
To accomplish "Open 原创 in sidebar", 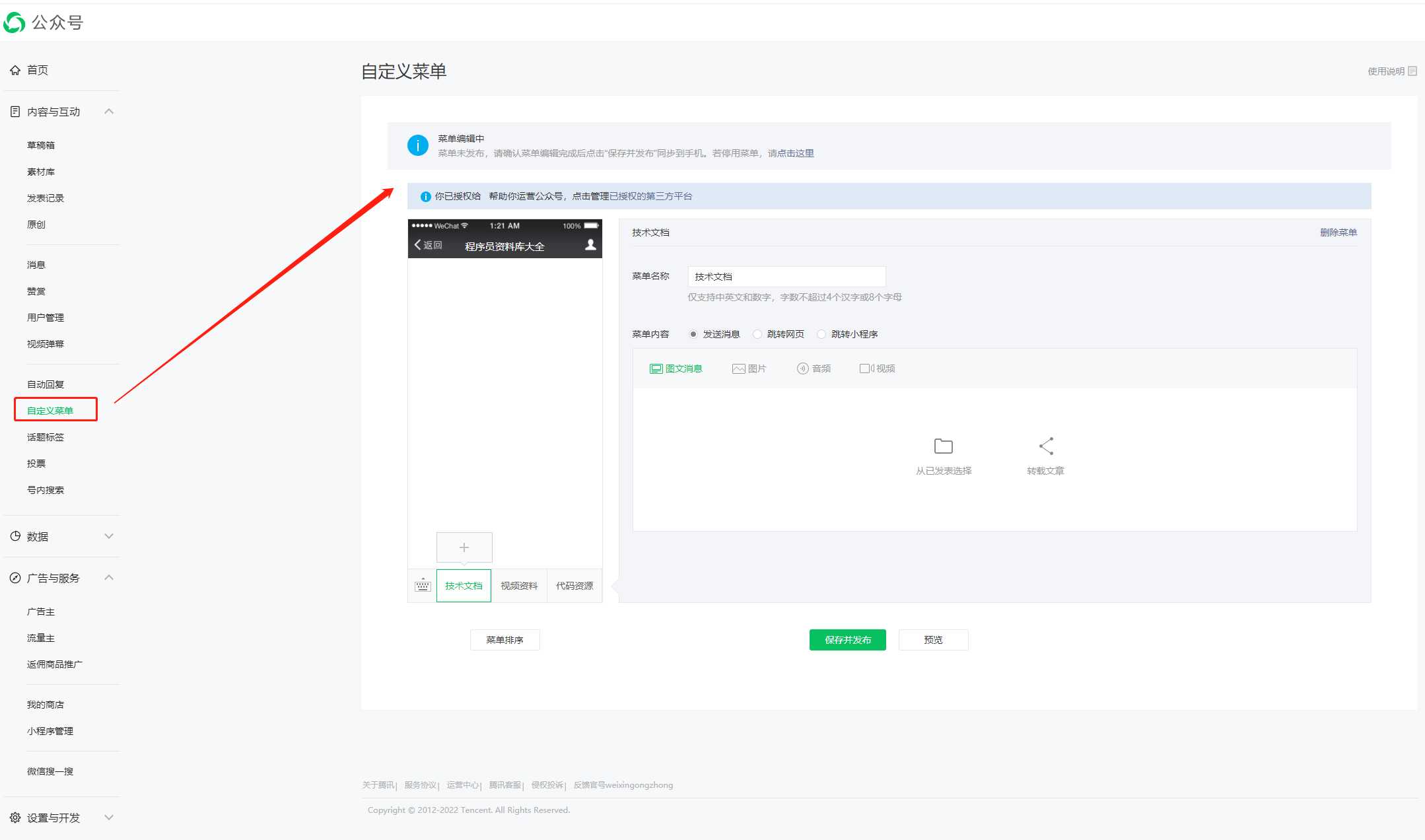I will tap(36, 225).
